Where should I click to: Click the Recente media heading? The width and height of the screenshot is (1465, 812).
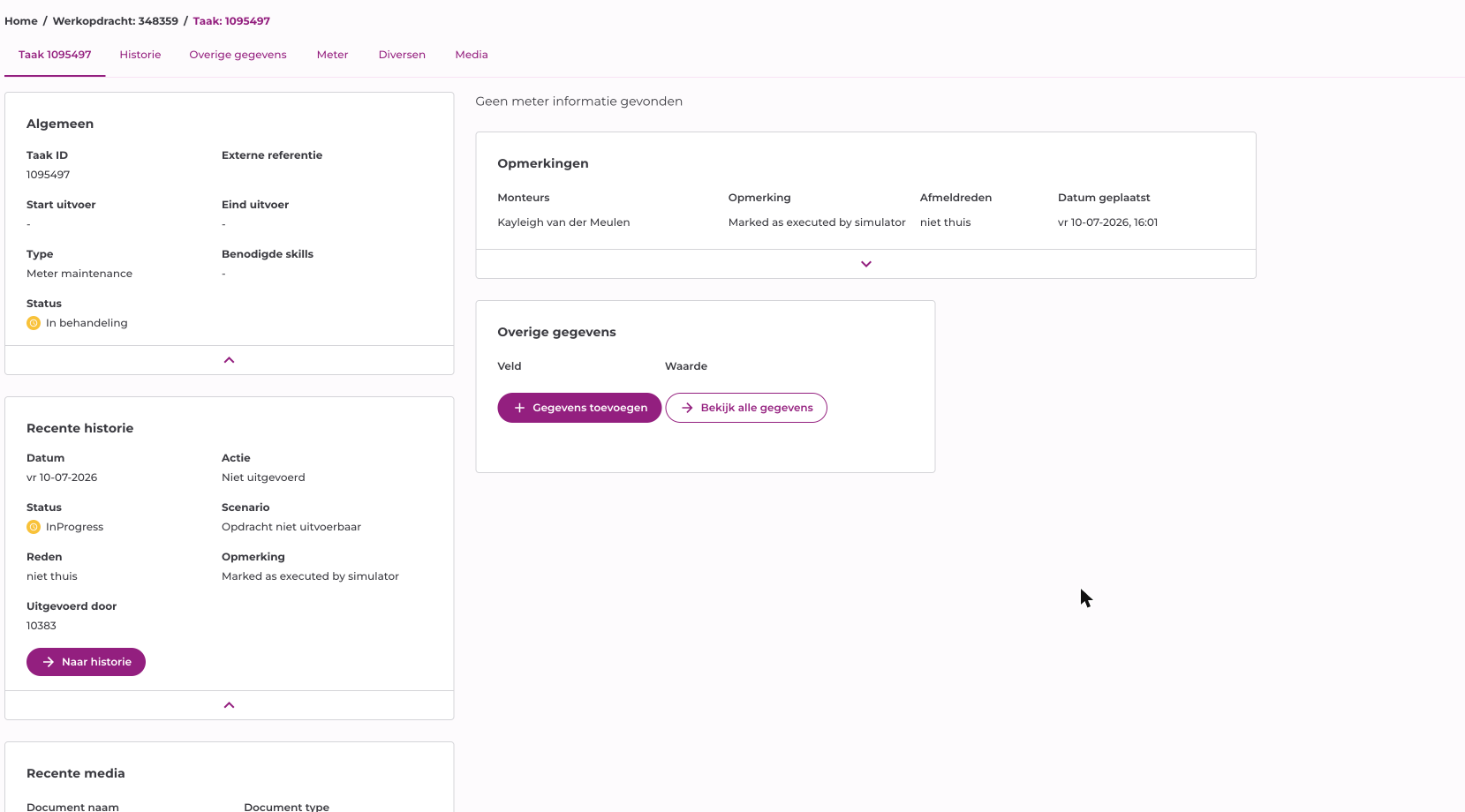[76, 773]
